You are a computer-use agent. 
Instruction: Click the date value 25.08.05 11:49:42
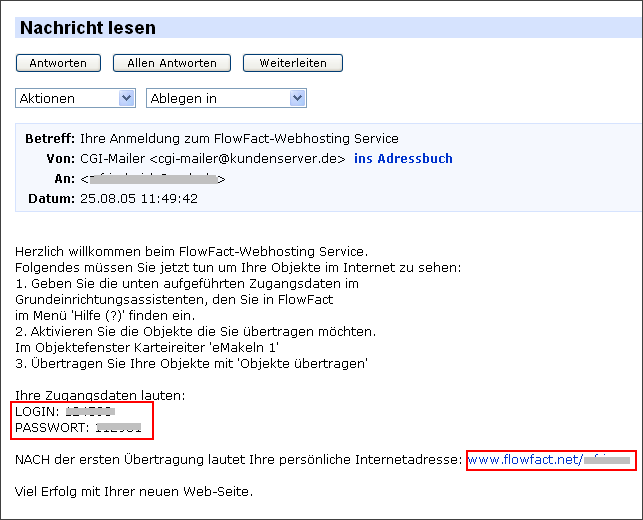point(139,199)
